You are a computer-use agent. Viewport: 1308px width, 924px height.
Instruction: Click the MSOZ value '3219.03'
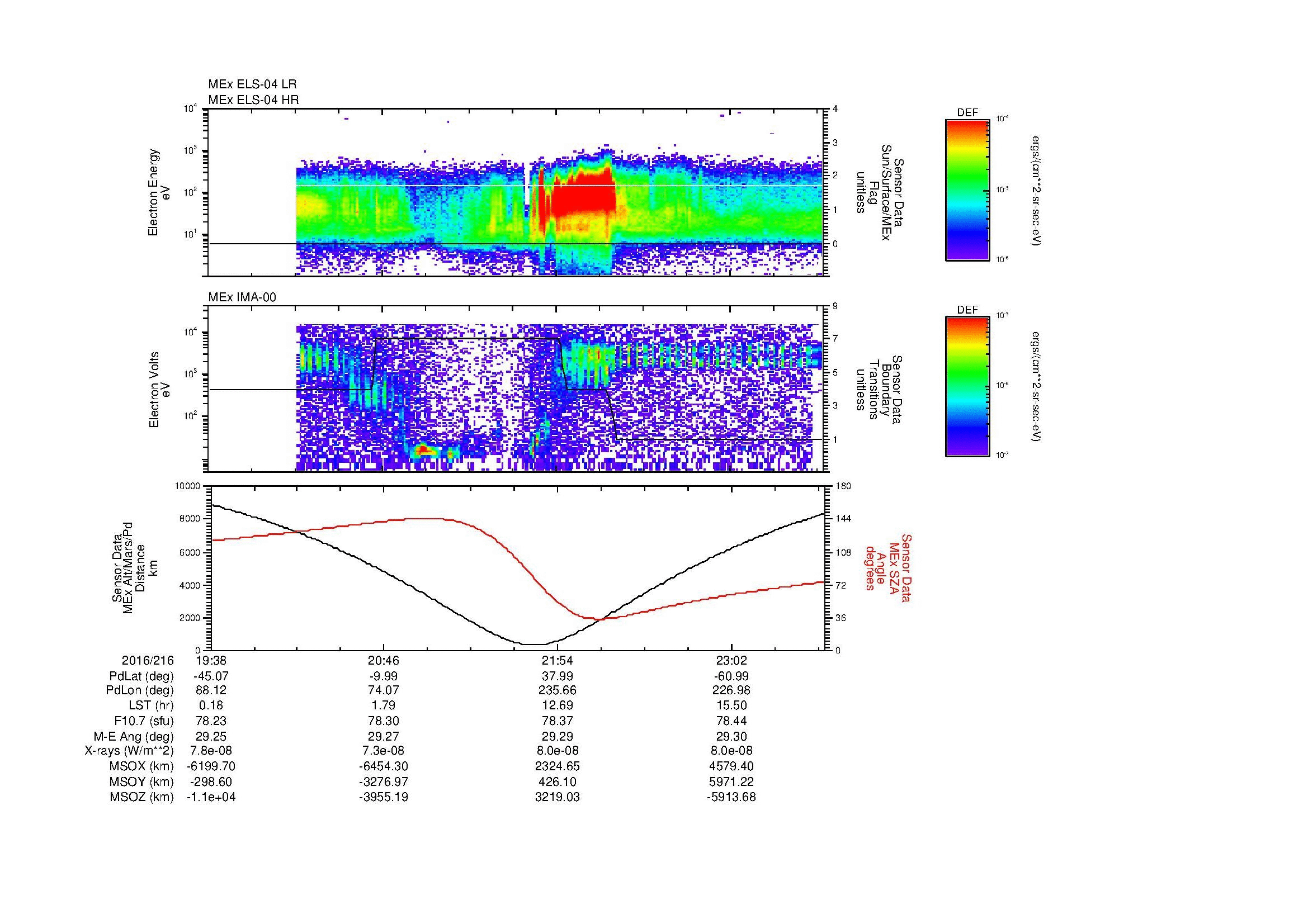(557, 798)
